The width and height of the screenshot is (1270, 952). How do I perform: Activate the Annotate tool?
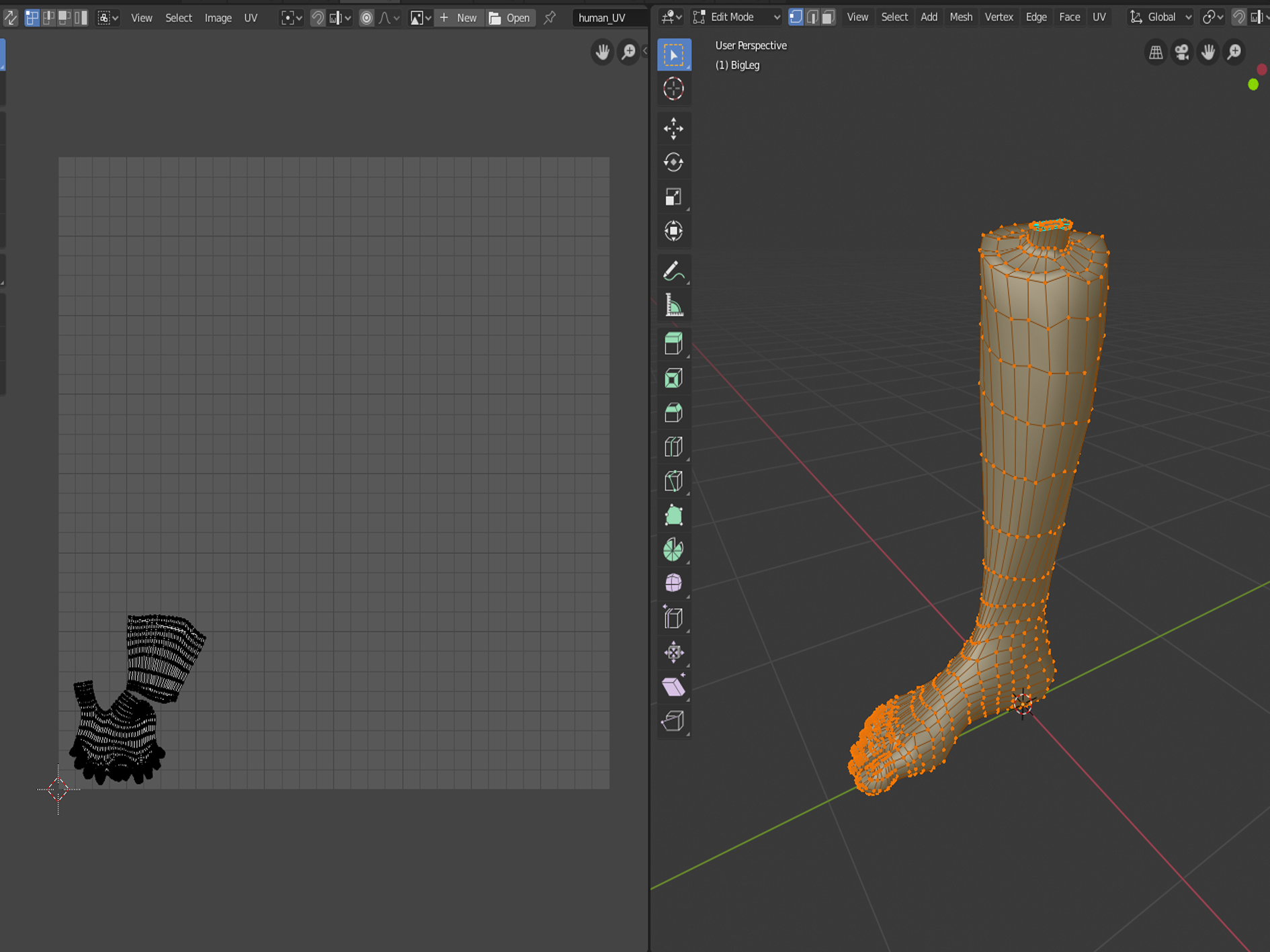(x=673, y=270)
